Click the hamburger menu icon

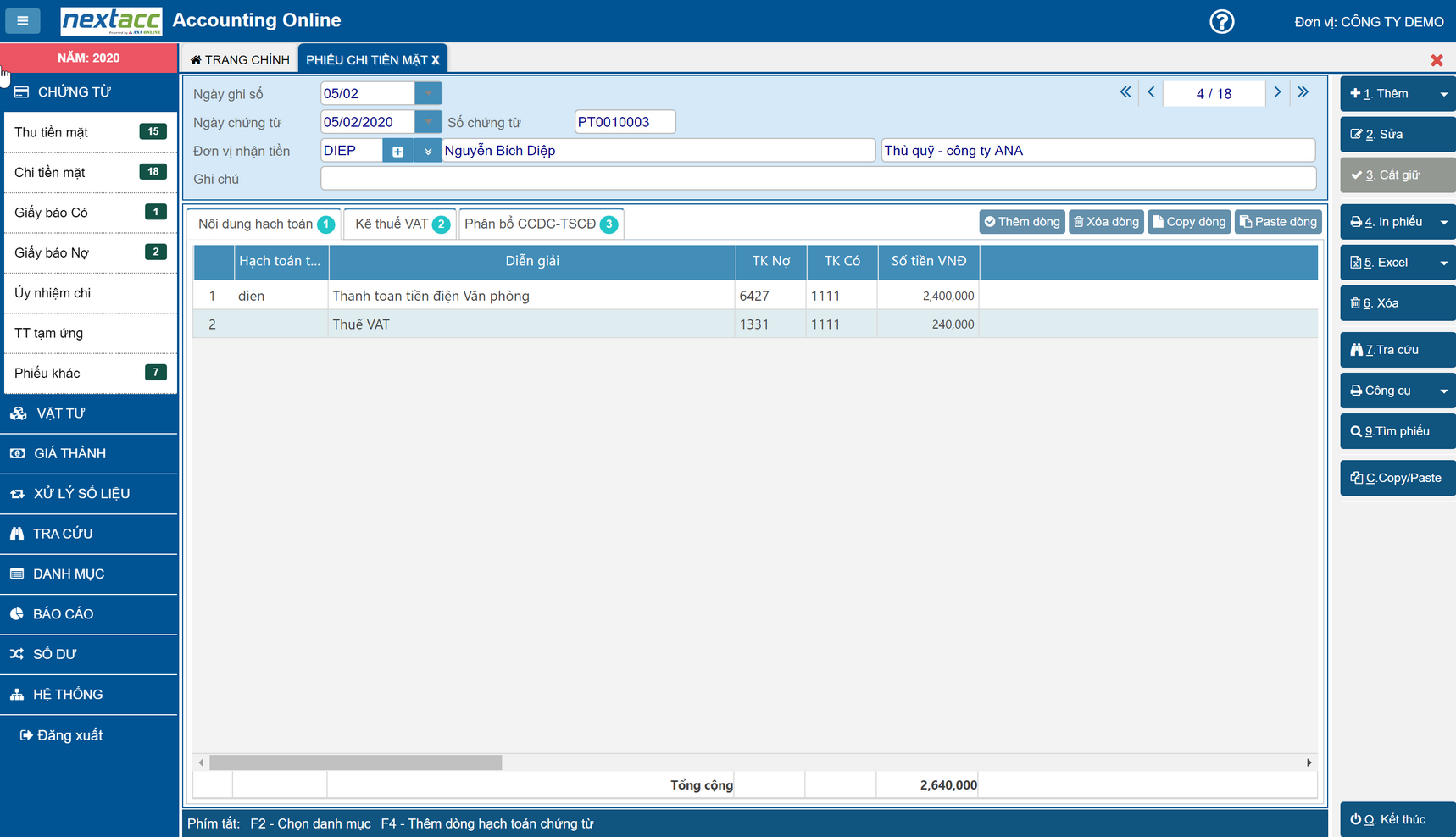(x=23, y=20)
